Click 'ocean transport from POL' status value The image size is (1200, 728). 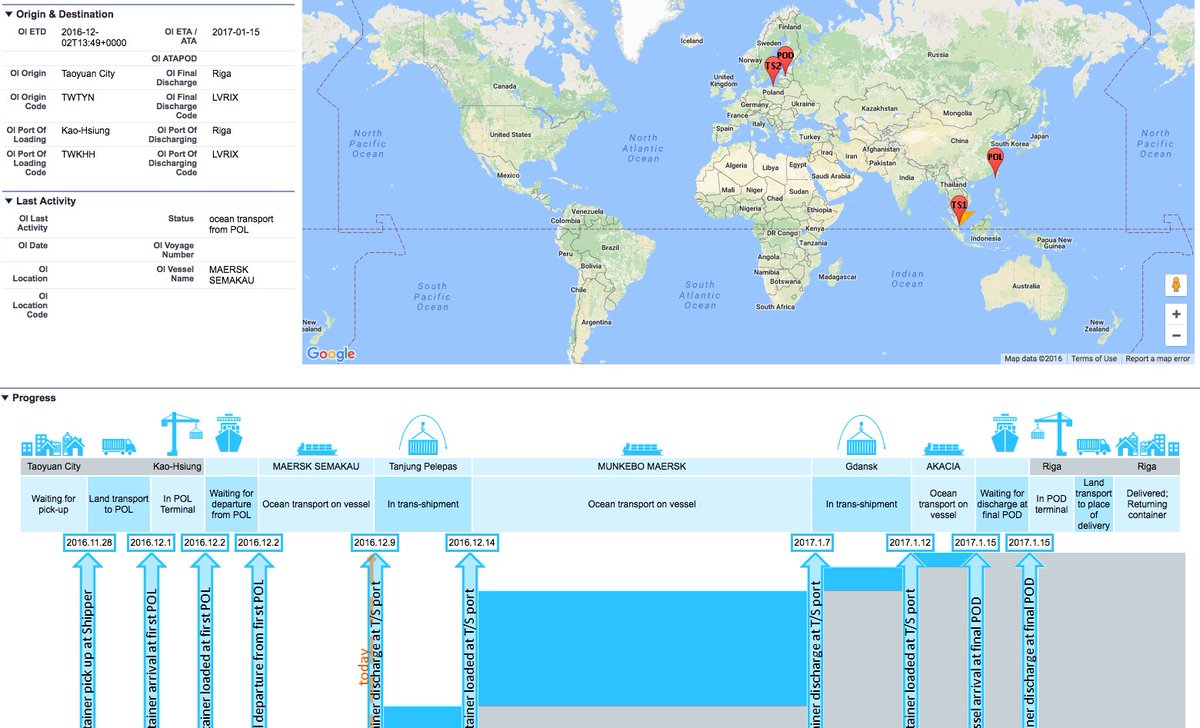coord(241,224)
